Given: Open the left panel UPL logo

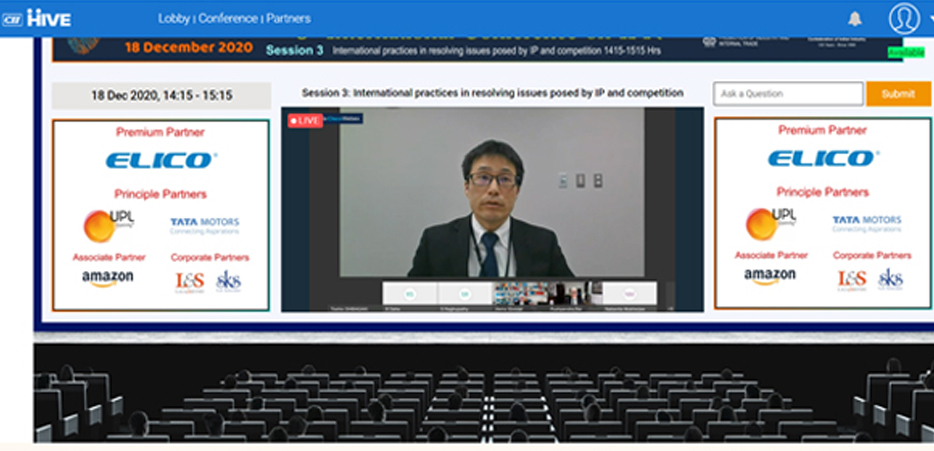Looking at the screenshot, I should [107, 226].
